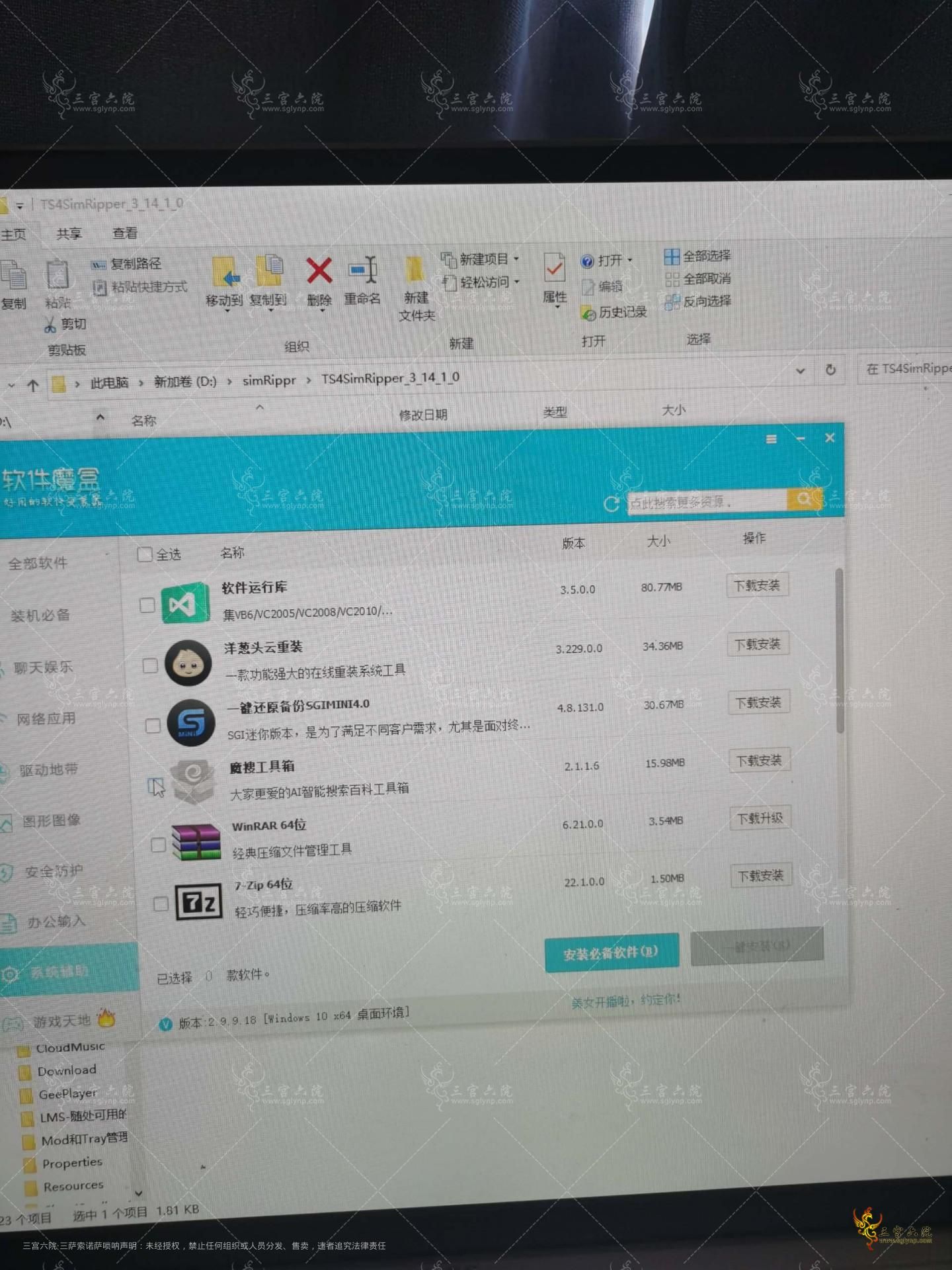
Task: Open the 美女开播啦 promo link
Action: 625,1001
